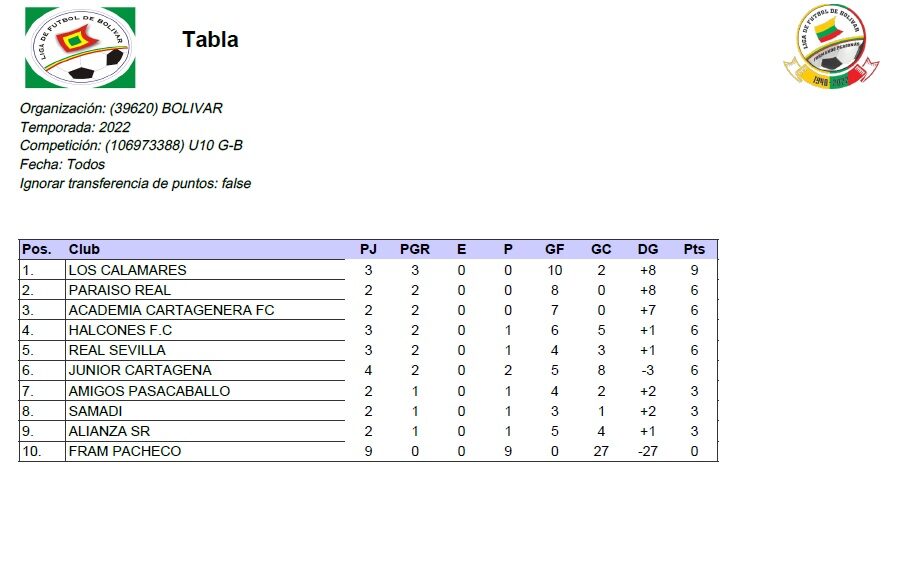Click the Fecha: Todos line
This screenshot has height=567, width=912.
62,164
